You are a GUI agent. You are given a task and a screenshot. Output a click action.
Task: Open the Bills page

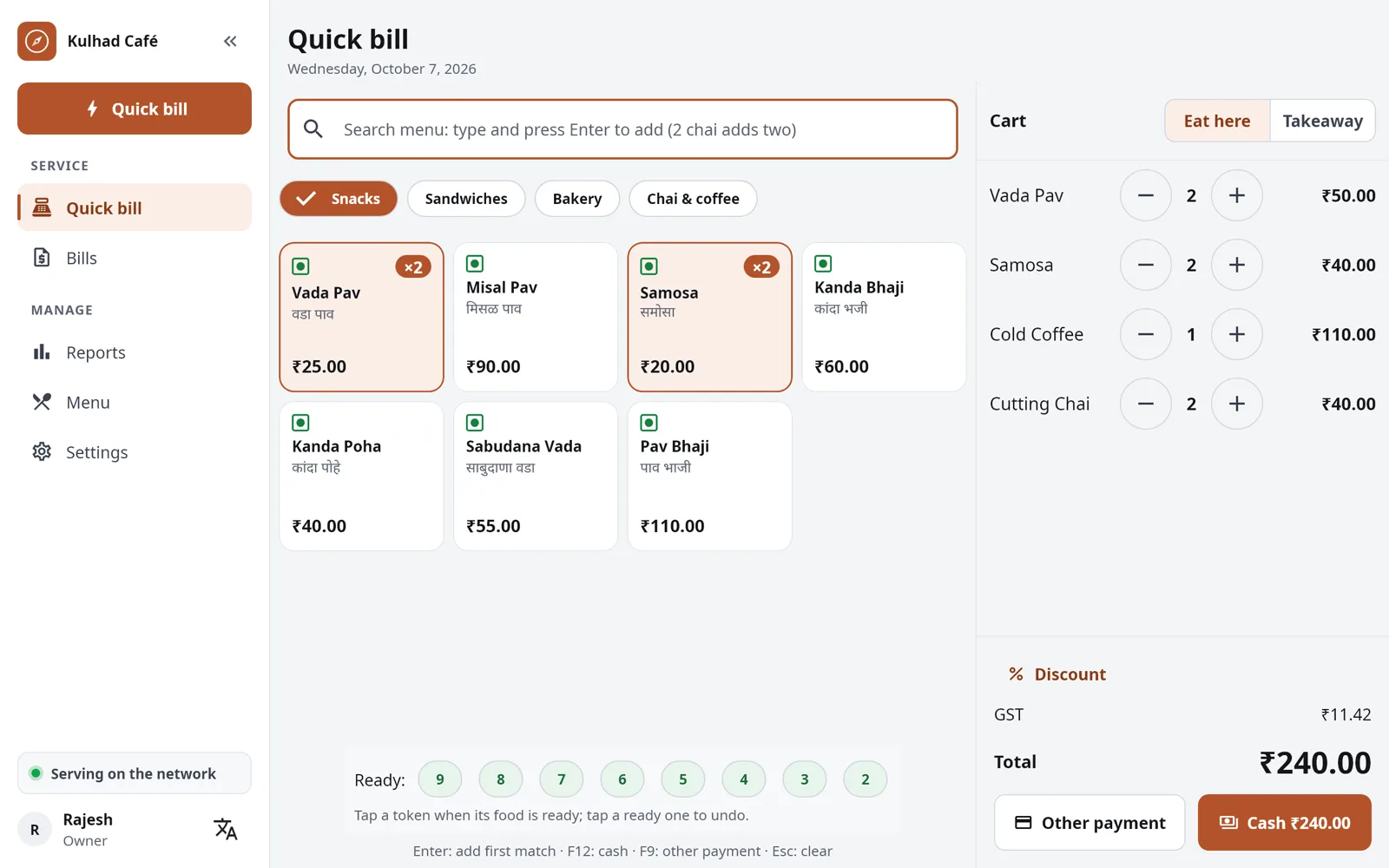click(x=135, y=258)
